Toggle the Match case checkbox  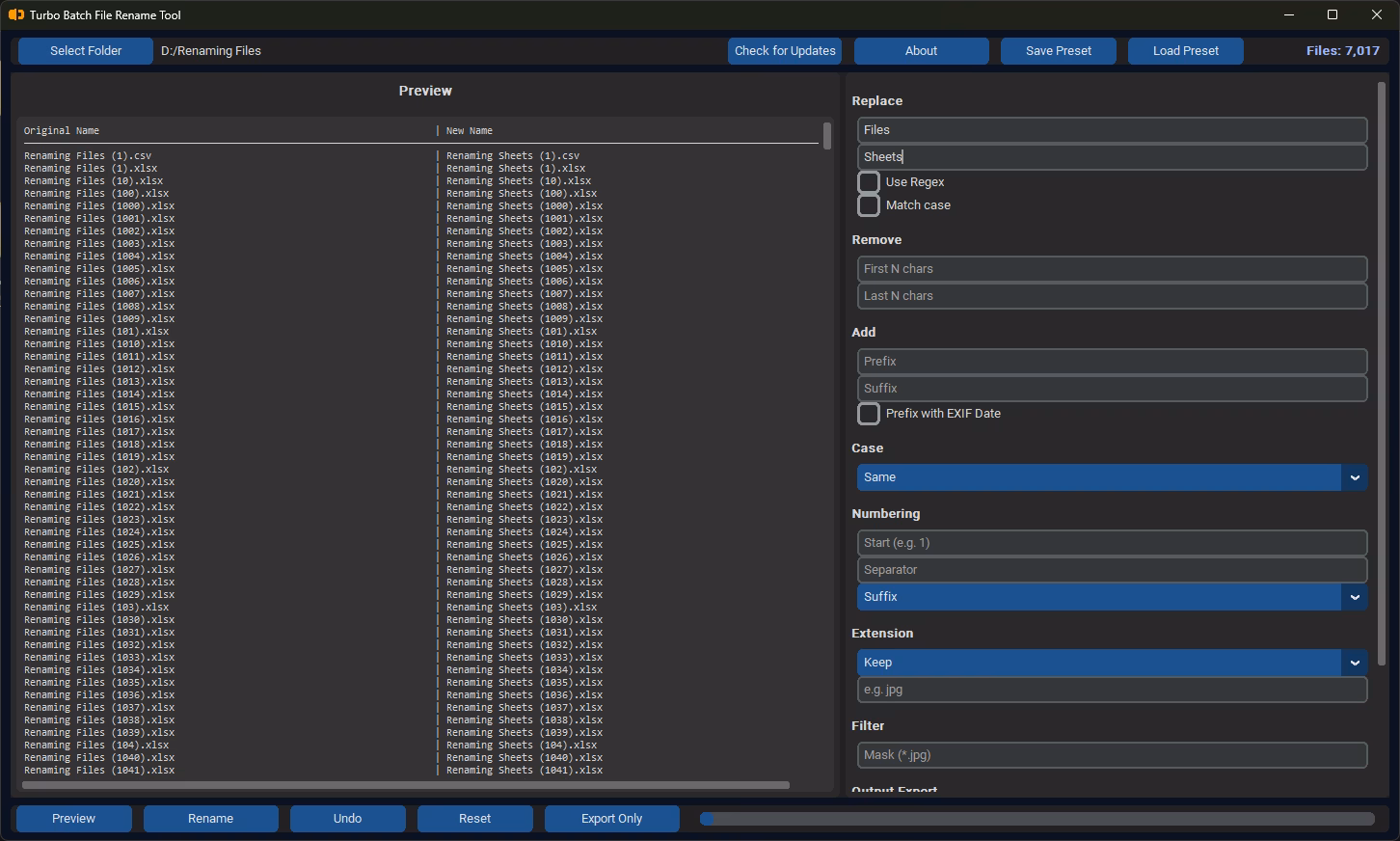(x=869, y=205)
